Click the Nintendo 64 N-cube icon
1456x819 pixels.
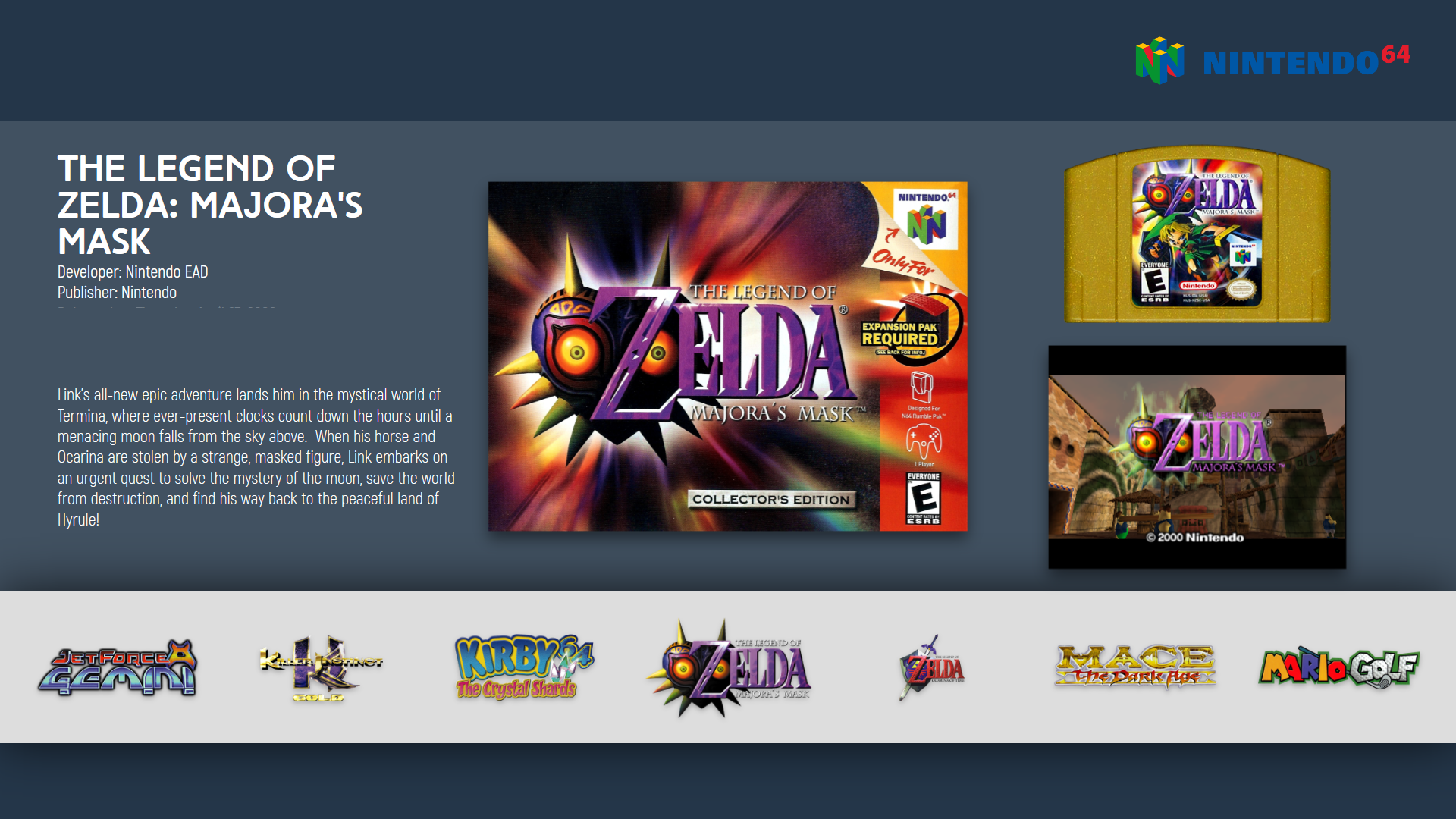(x=1159, y=60)
